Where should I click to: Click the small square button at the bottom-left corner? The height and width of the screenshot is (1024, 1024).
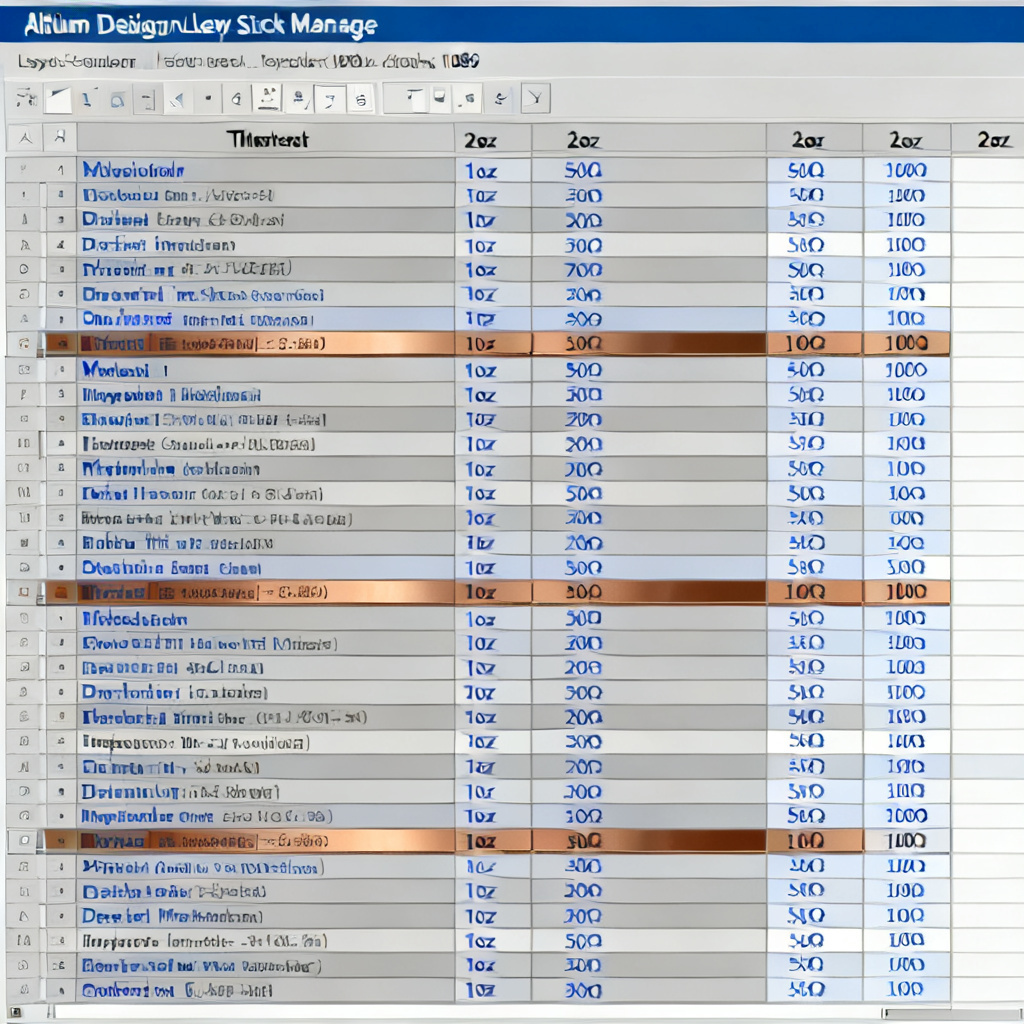coord(16,1013)
